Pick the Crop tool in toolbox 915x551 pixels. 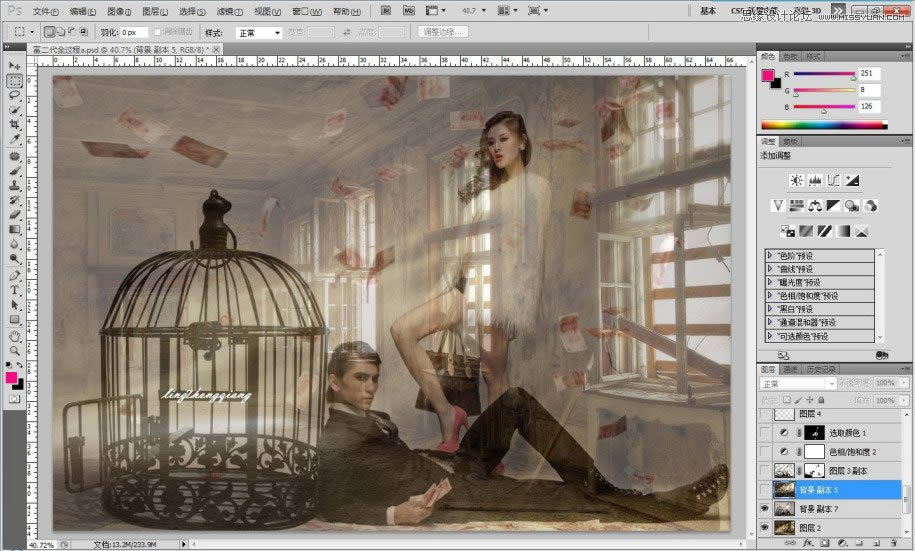15,125
